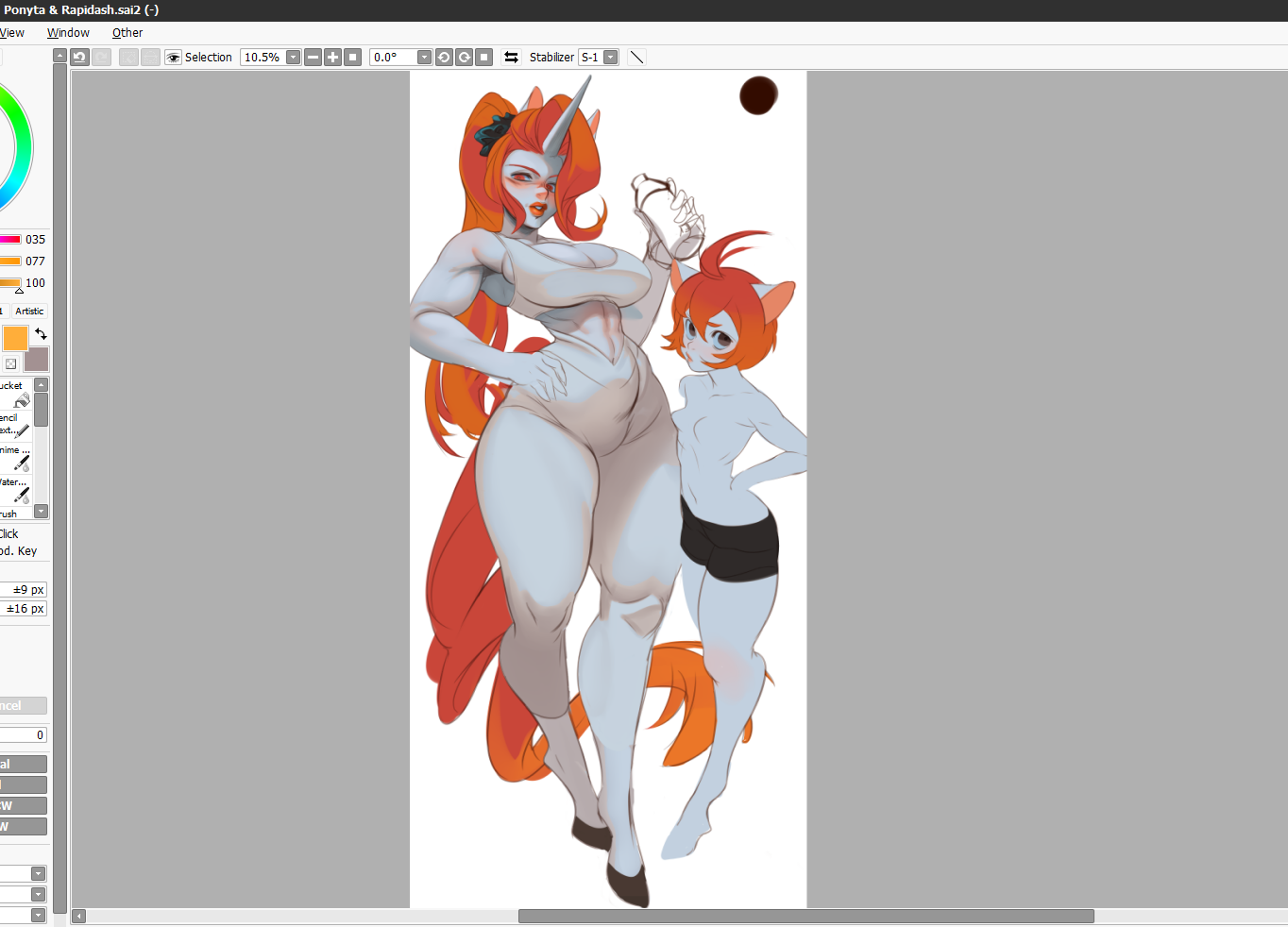Click the greyed Redo arrow icon
The height and width of the screenshot is (927, 1288).
102,57
